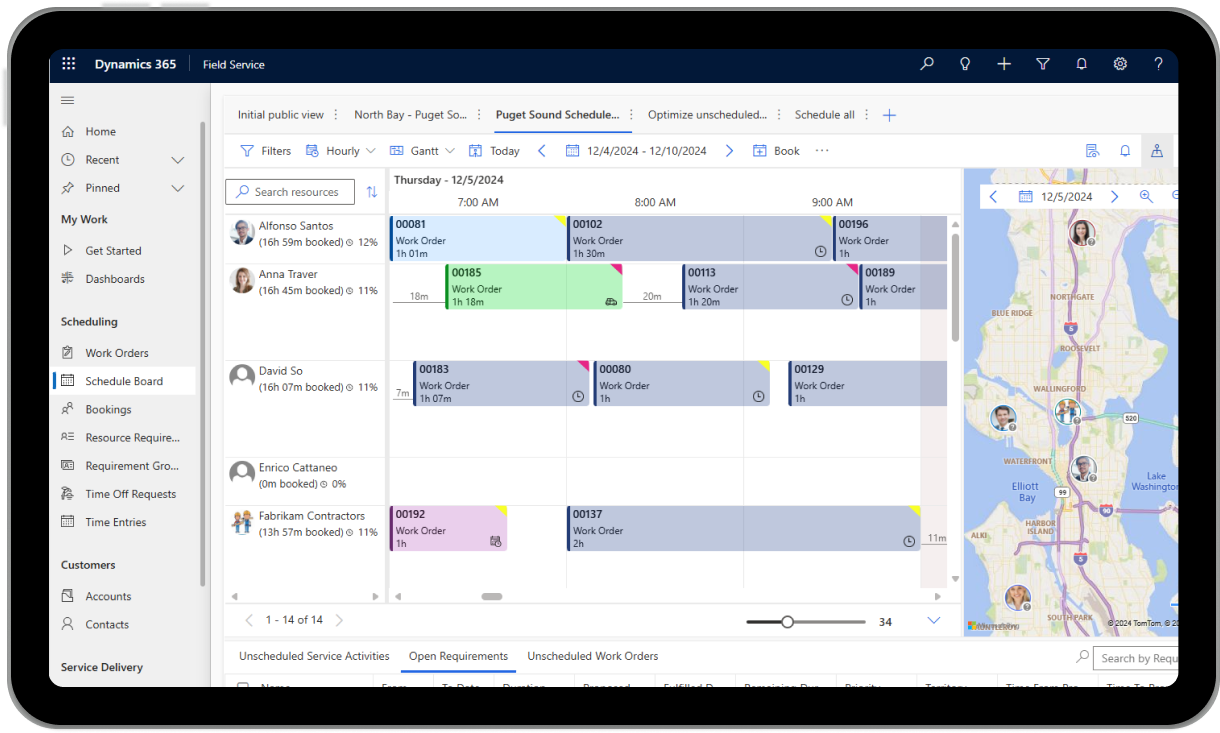Click next date range arrow
Image resolution: width=1220 pixels, height=733 pixels.
[x=729, y=151]
